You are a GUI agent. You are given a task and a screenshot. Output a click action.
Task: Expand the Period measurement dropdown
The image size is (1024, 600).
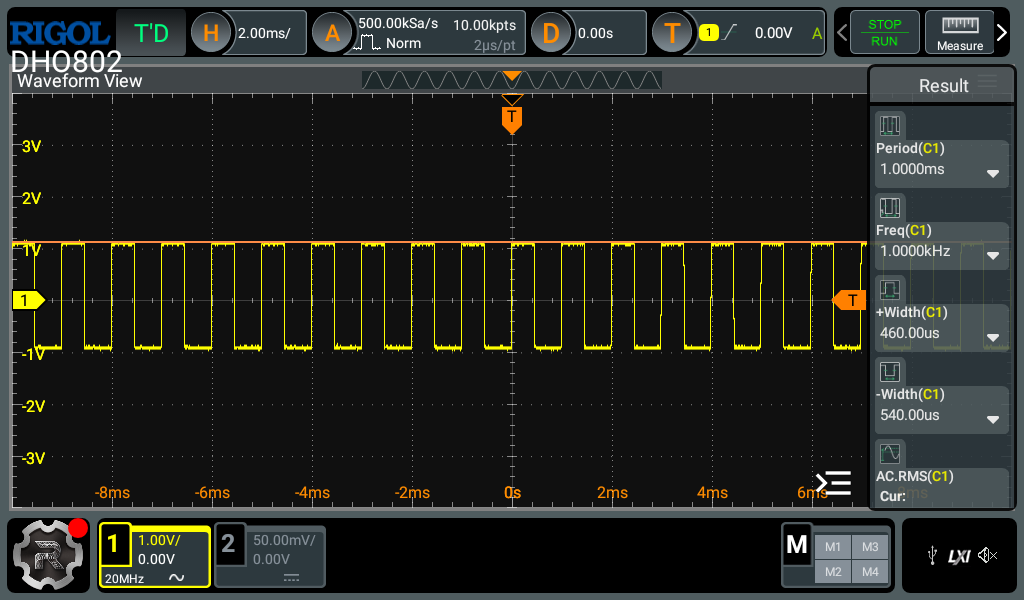tap(992, 172)
